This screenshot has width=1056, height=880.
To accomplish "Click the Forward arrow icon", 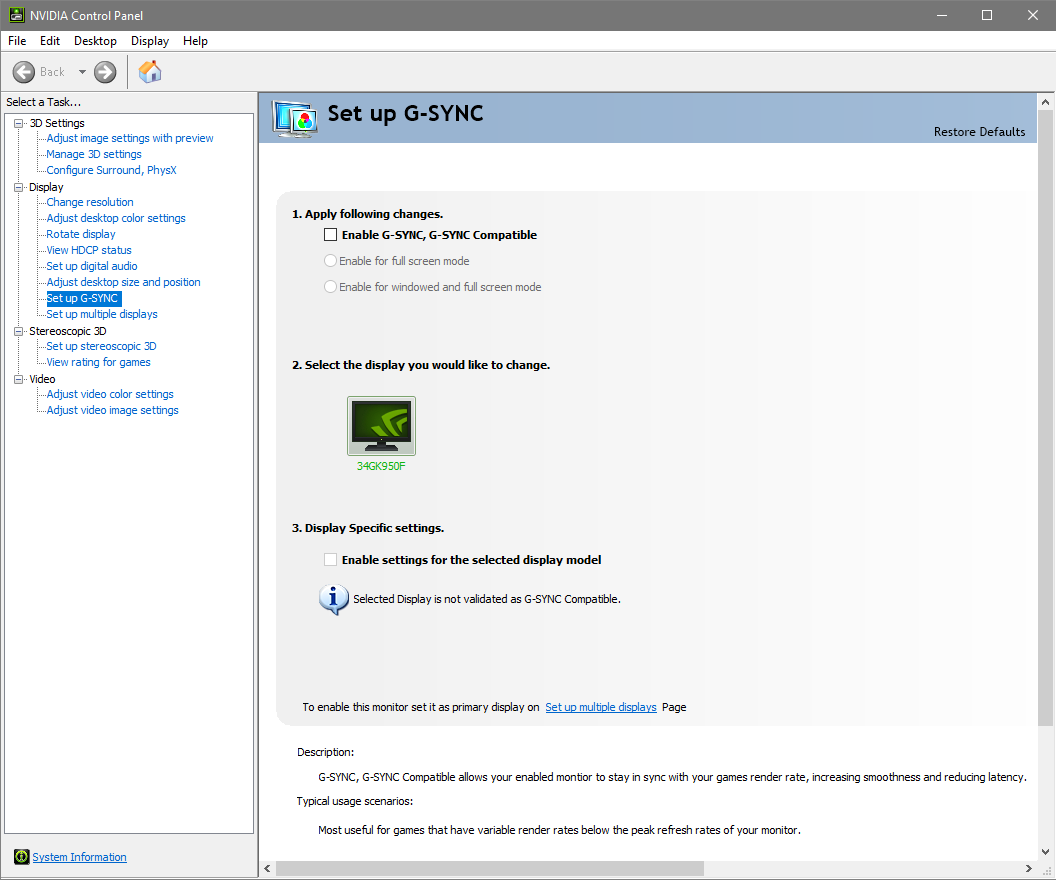I will 105,72.
